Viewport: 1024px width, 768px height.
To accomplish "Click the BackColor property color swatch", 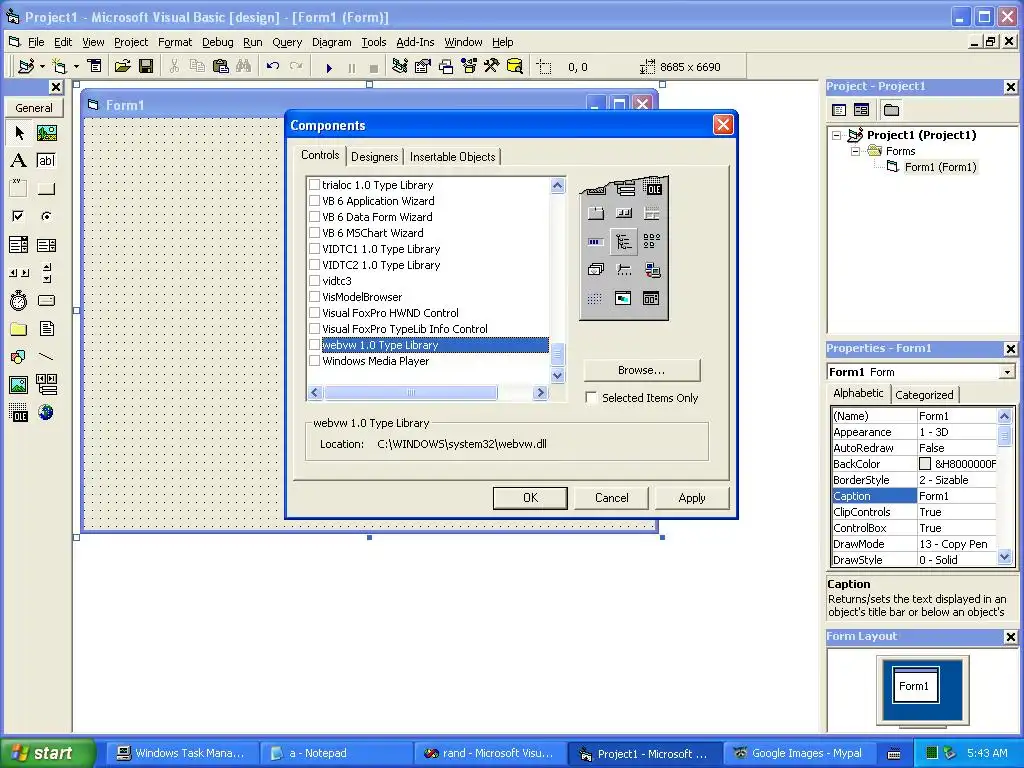I will pos(925,464).
